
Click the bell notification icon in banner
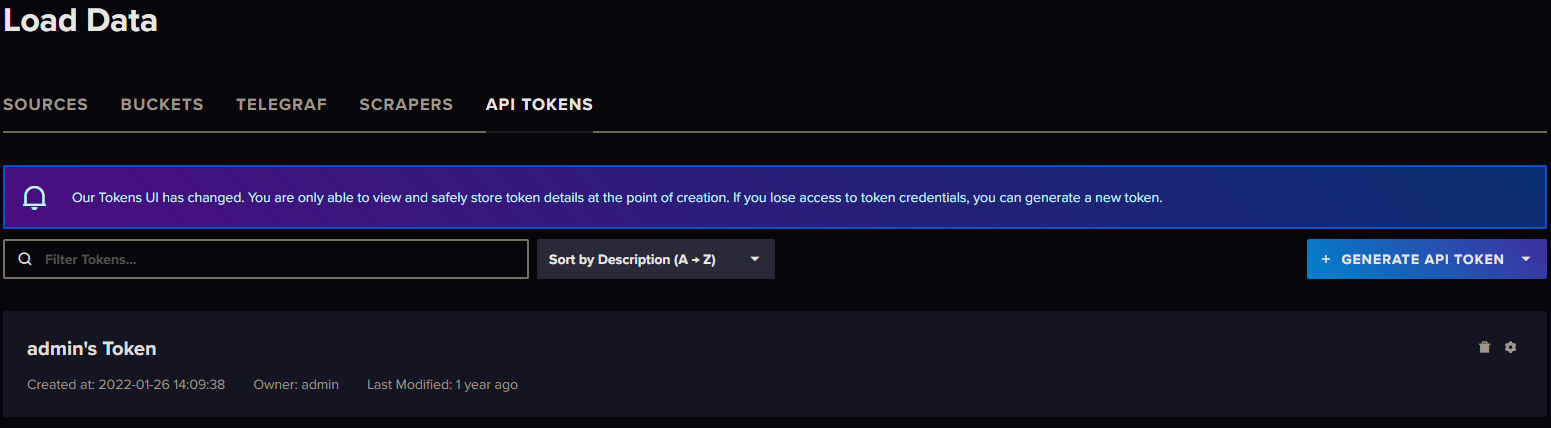pyautogui.click(x=35, y=198)
